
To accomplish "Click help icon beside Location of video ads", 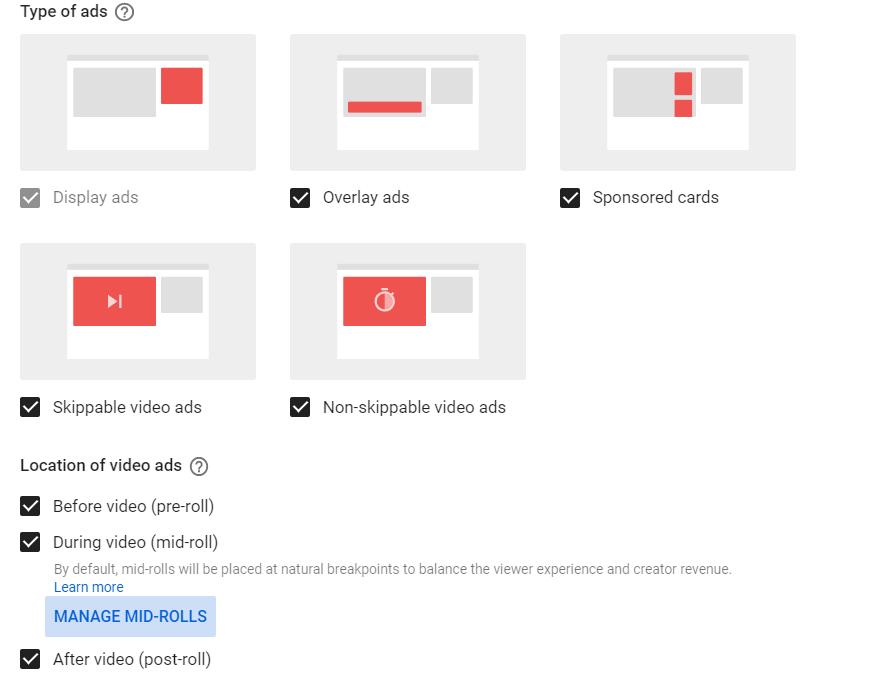I will coord(199,466).
